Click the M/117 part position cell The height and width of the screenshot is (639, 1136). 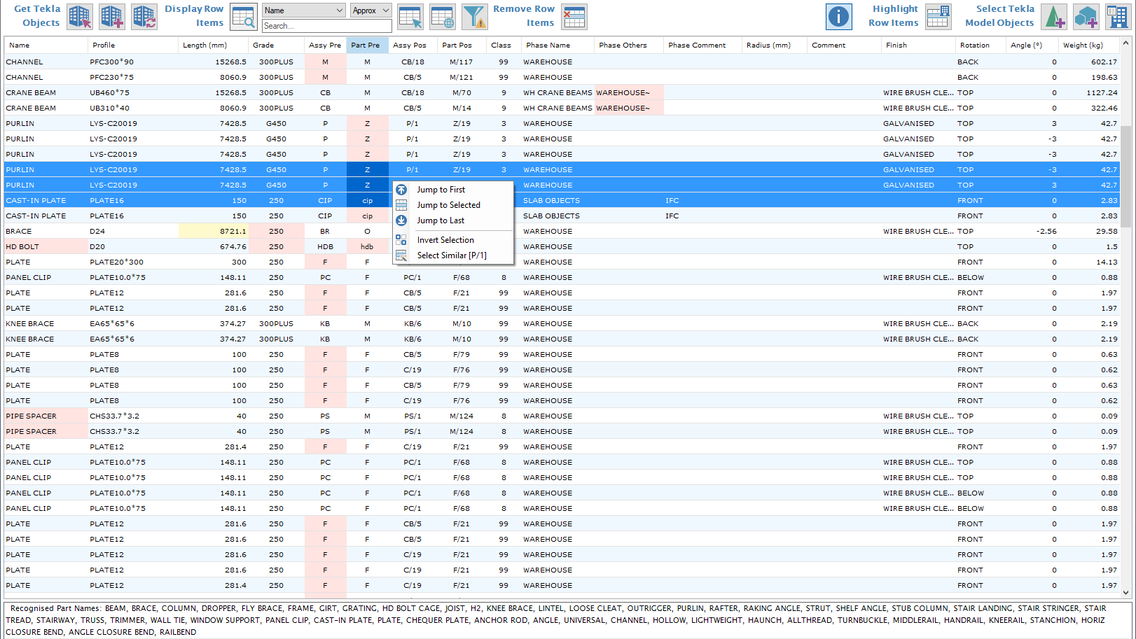point(462,62)
